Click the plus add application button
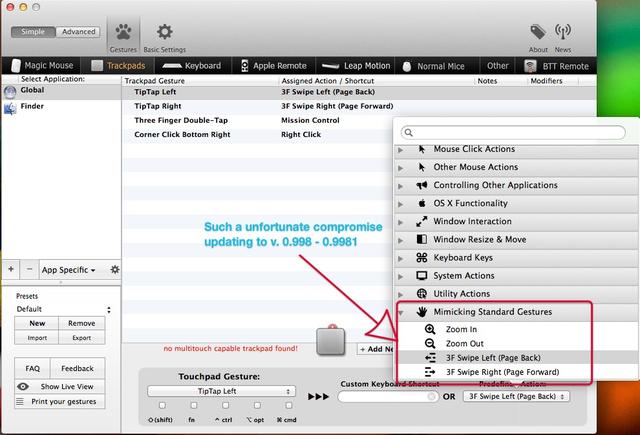Screen dimensions: 640x435 pos(11,269)
